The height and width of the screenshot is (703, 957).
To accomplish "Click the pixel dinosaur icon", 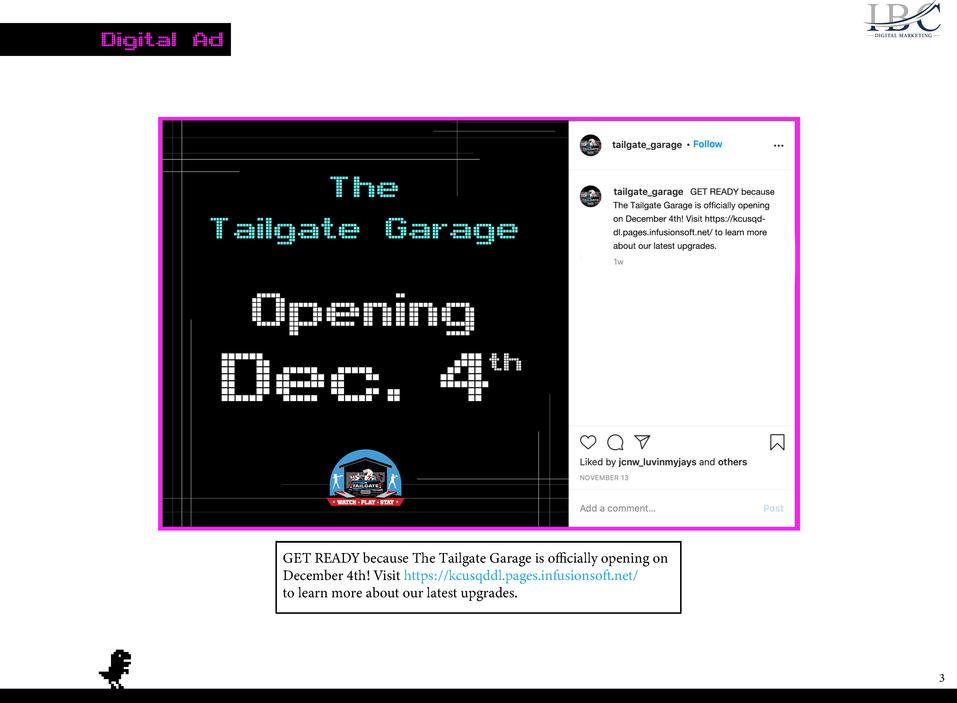I will pos(115,669).
